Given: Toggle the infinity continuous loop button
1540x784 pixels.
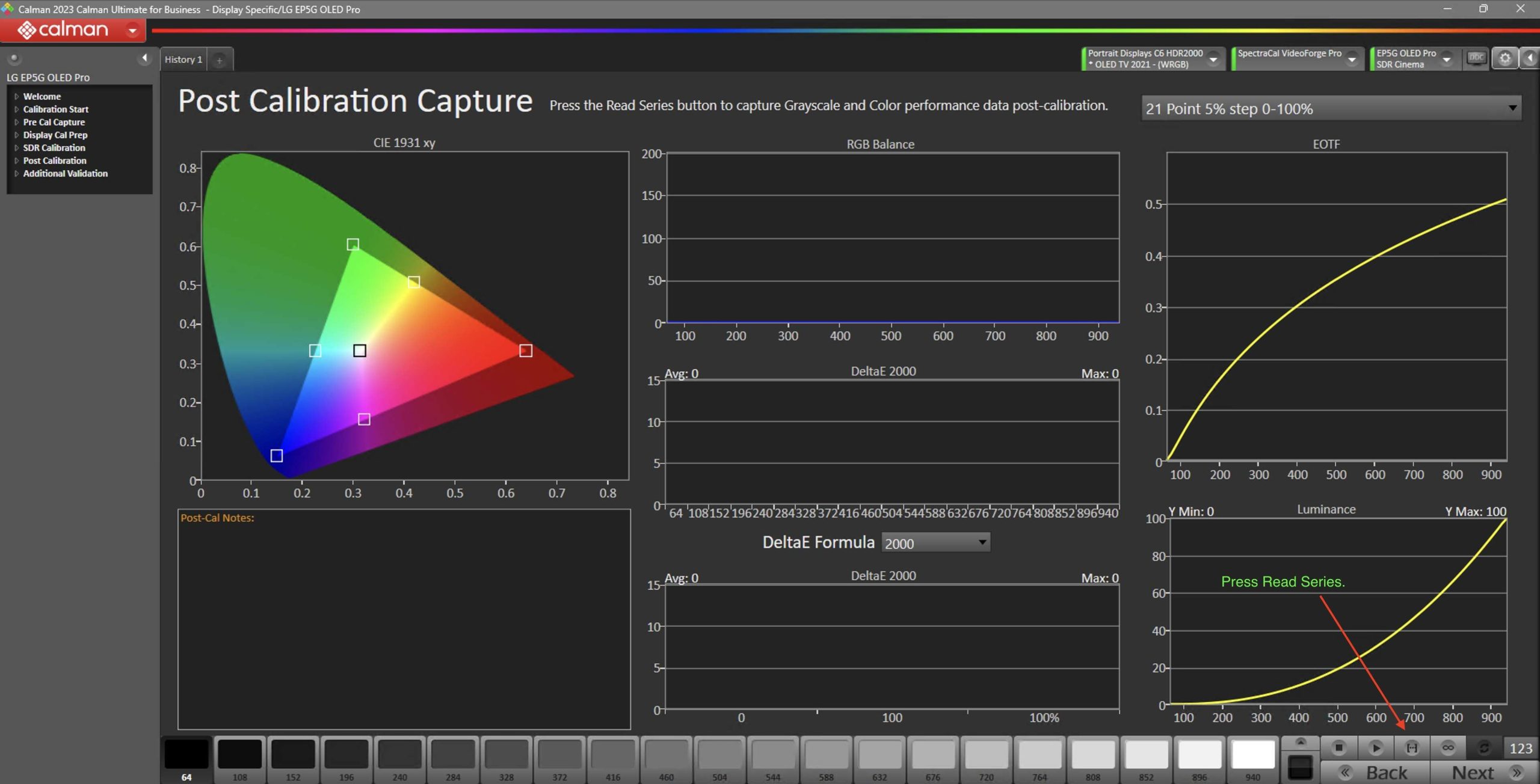Looking at the screenshot, I should tap(1448, 747).
